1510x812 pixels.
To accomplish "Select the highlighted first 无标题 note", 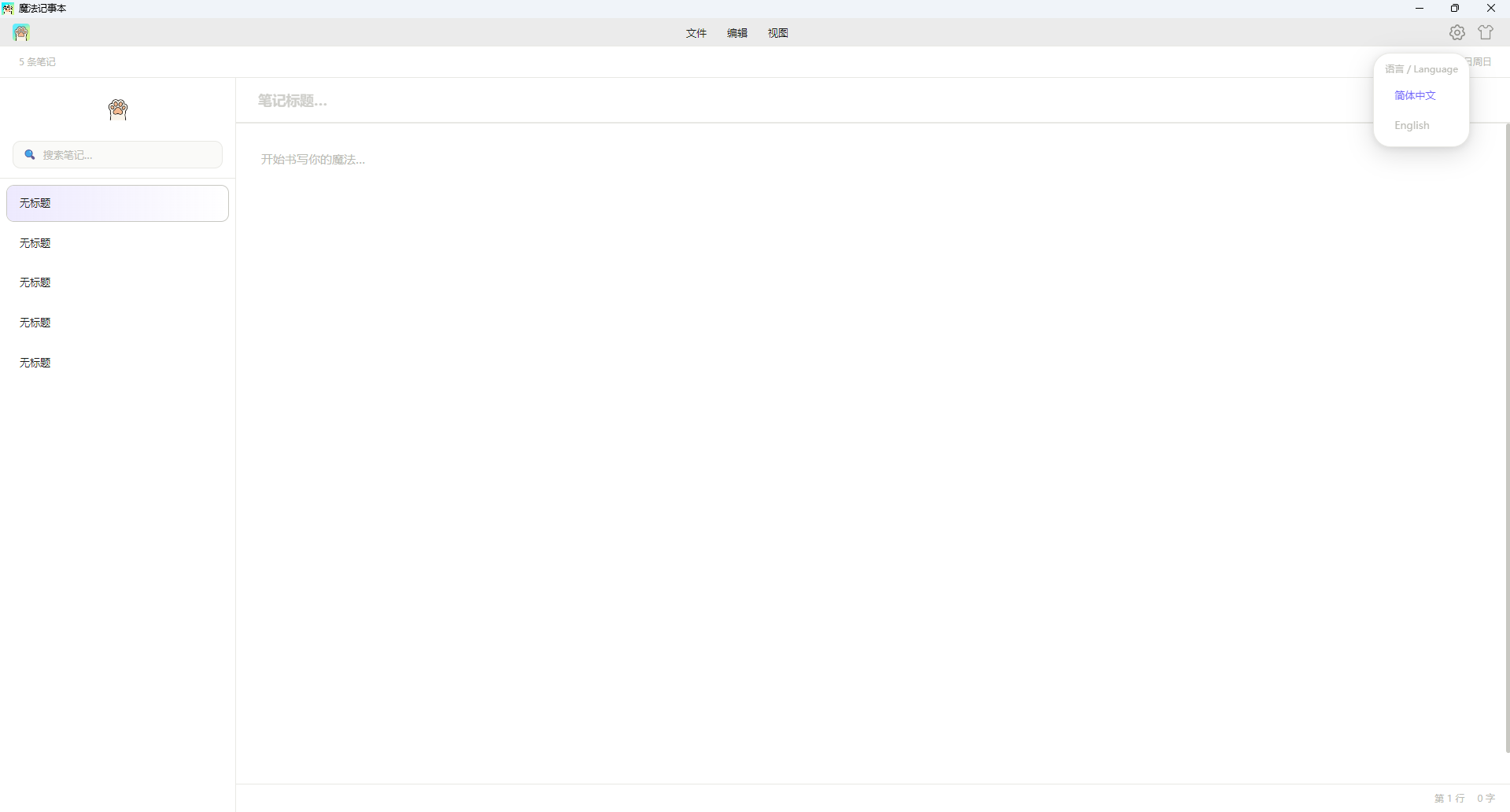I will [118, 203].
